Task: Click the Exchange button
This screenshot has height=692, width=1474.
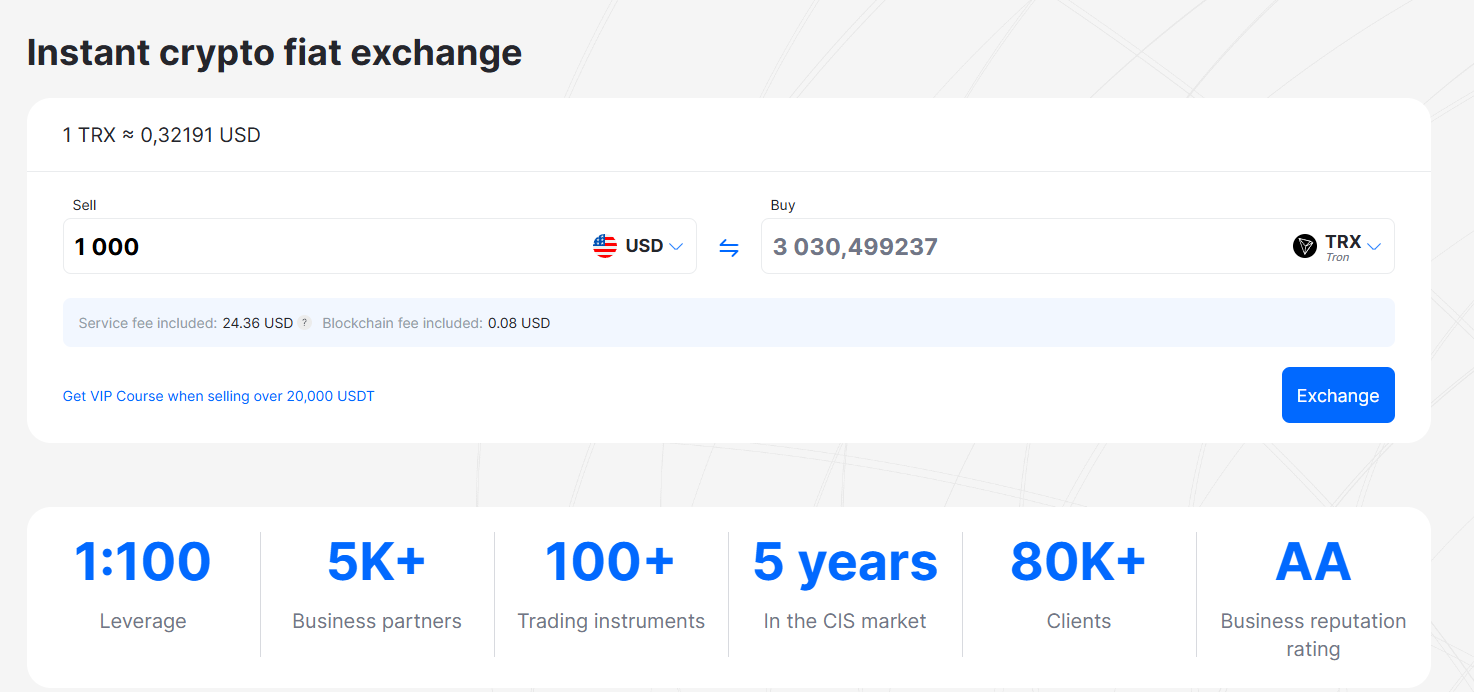Action: click(x=1338, y=395)
